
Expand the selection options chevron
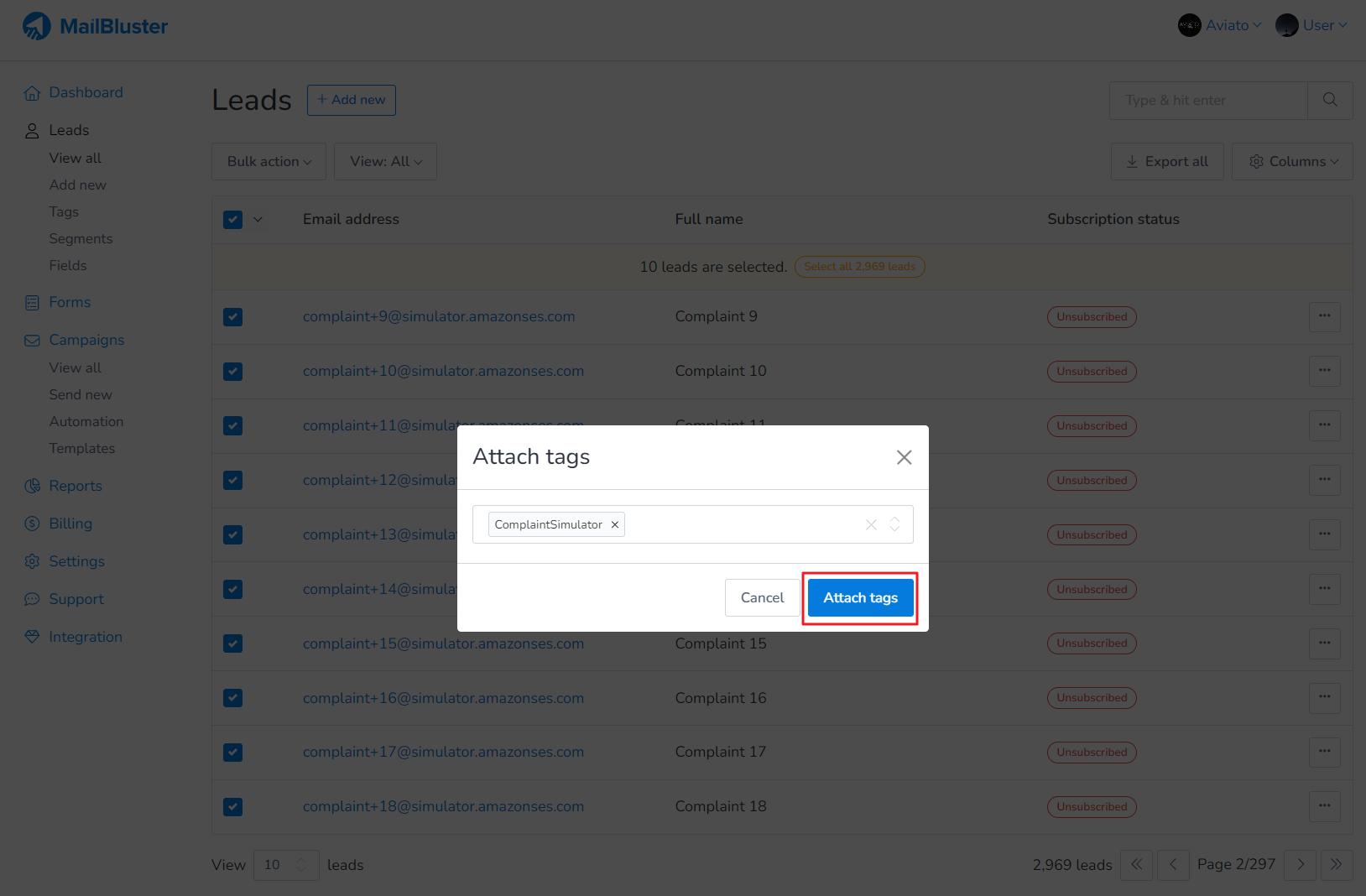(x=258, y=220)
